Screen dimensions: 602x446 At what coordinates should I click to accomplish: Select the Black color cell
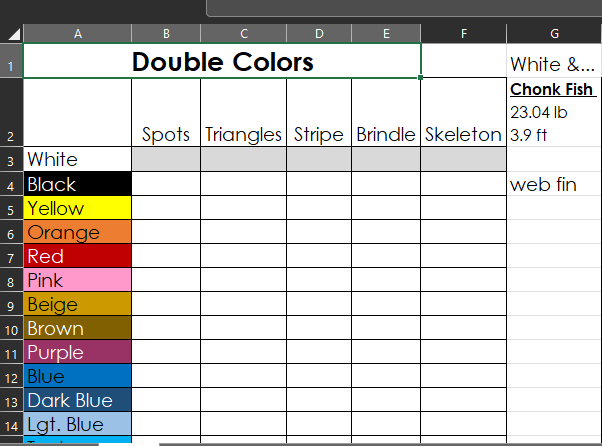[77, 184]
